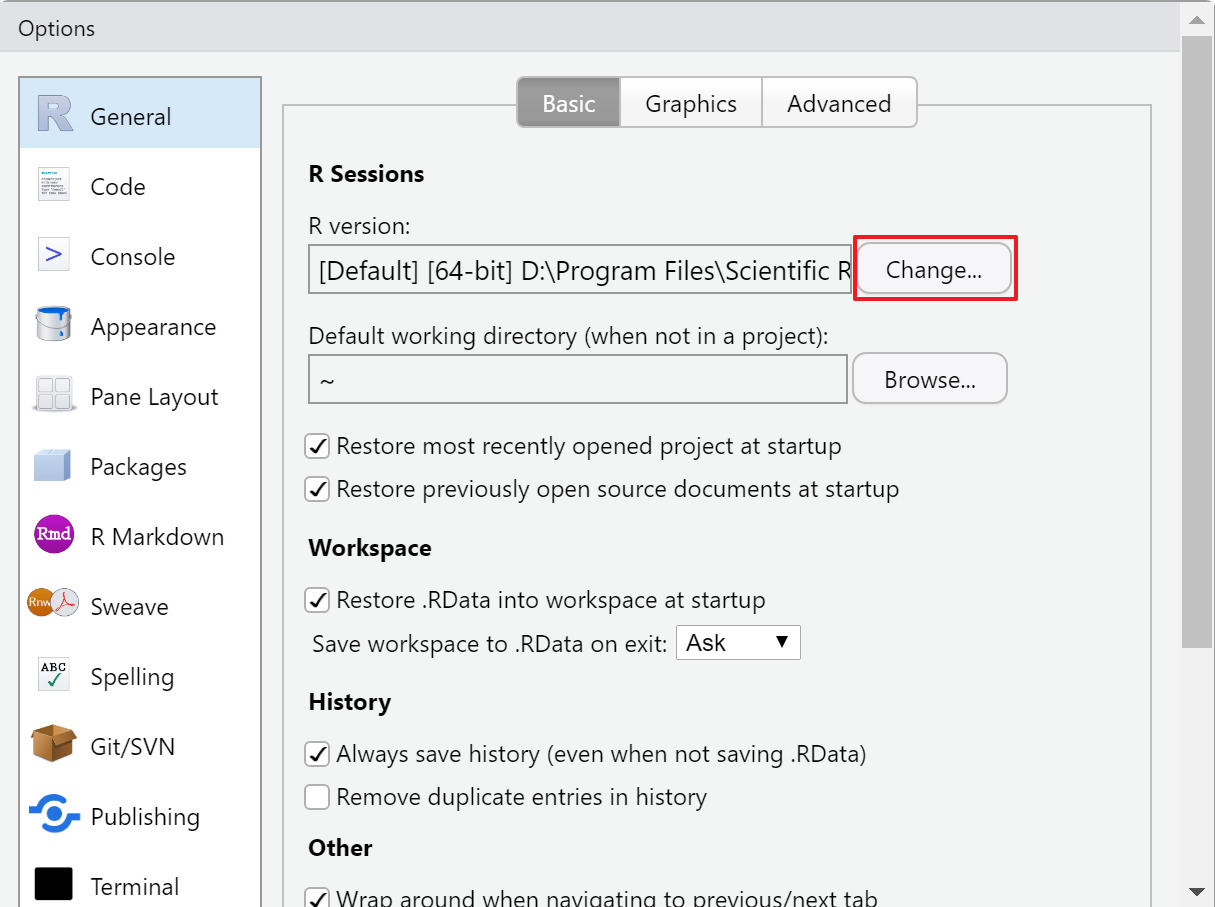The image size is (1215, 907).
Task: Open Appearance paint bucket icon
Action: click(54, 326)
